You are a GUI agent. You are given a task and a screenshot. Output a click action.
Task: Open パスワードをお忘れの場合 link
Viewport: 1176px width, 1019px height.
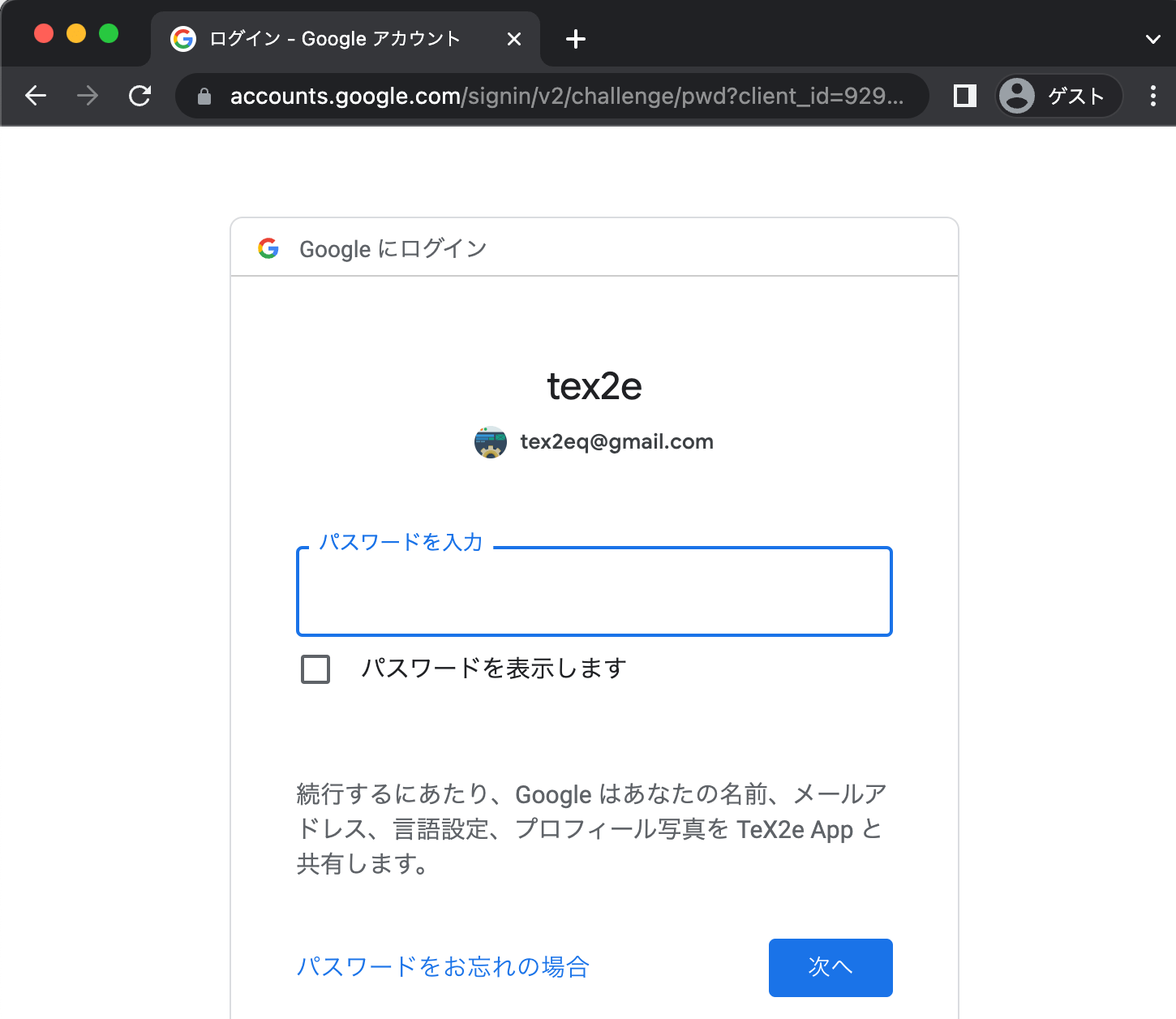click(443, 967)
